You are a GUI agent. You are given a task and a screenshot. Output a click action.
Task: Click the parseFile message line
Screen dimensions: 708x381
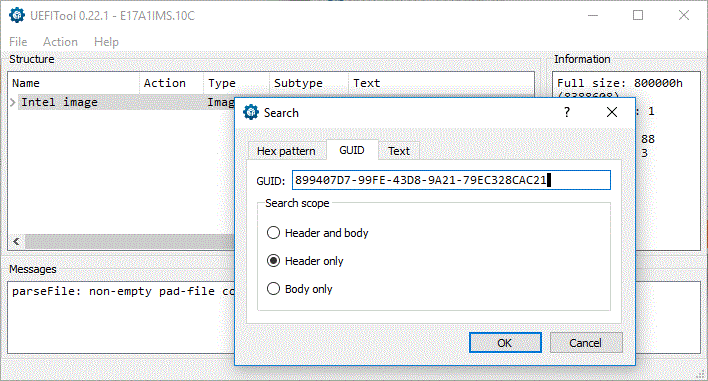tap(123, 292)
